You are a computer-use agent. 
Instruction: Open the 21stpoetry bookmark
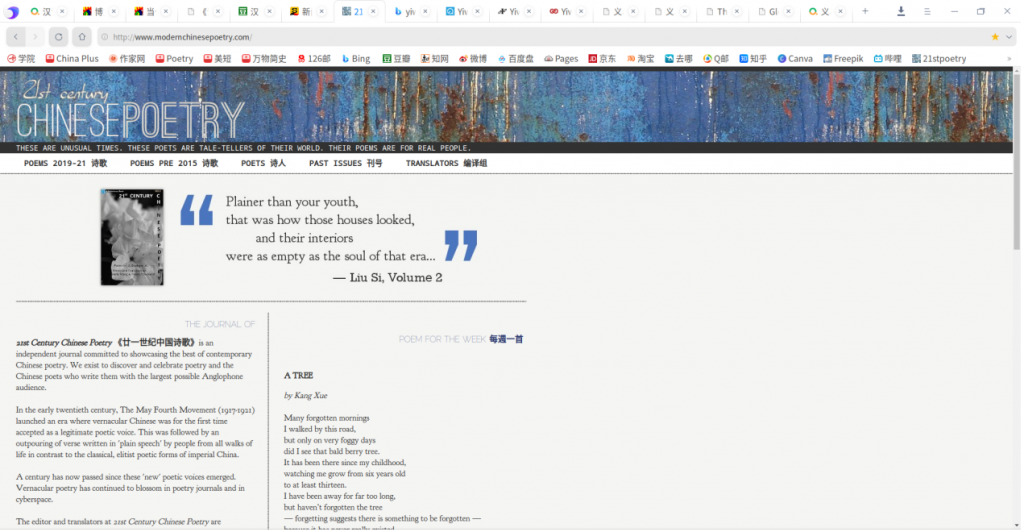(938, 59)
